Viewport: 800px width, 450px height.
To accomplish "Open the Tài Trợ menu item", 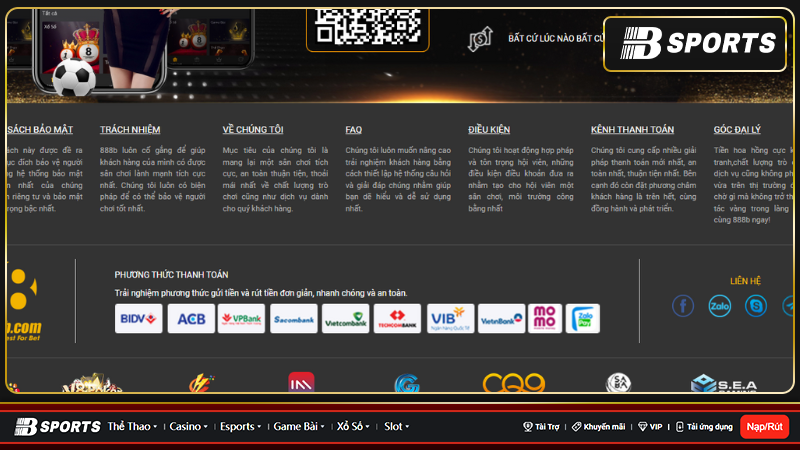I will tap(541, 427).
